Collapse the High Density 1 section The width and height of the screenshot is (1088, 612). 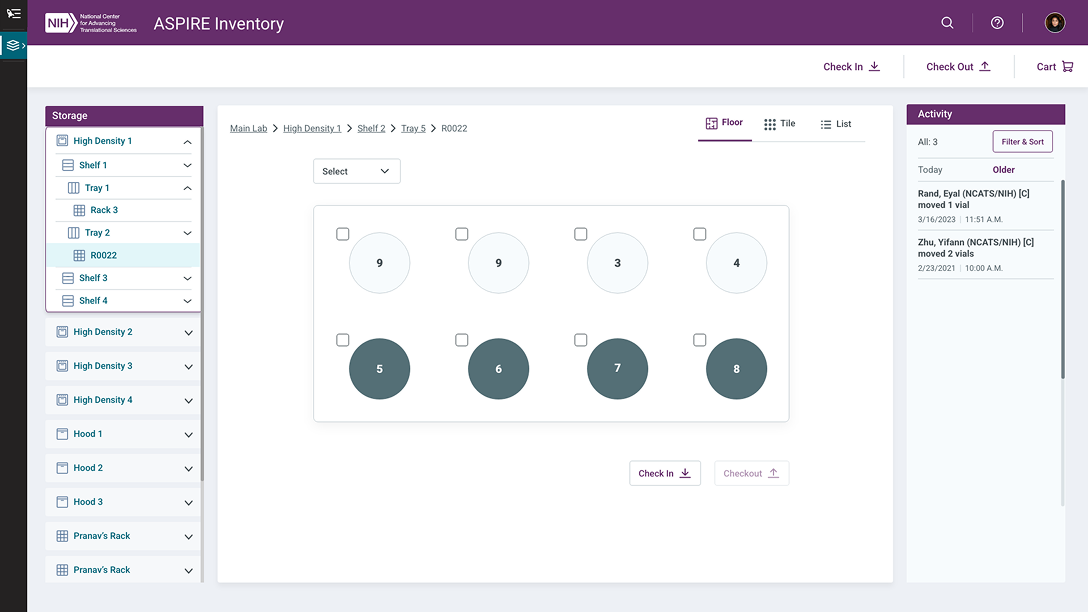coord(187,142)
